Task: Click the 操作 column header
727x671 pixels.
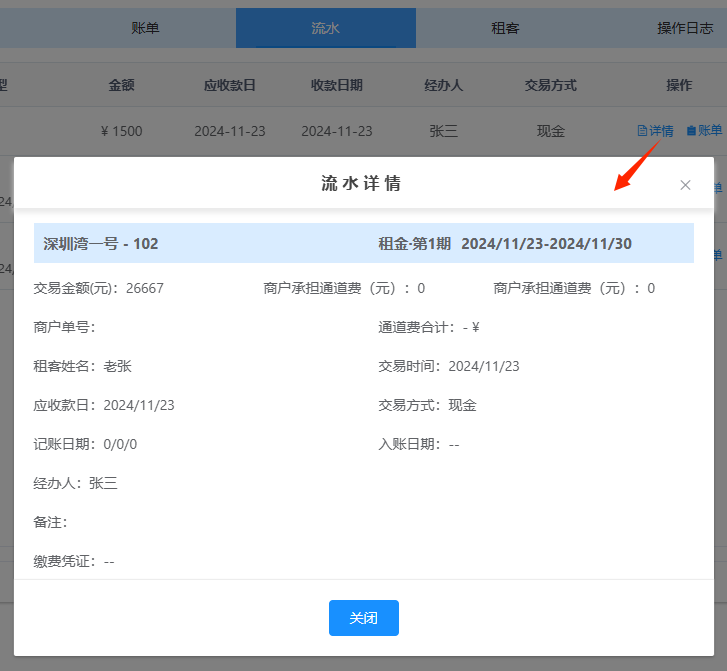Action: (679, 85)
